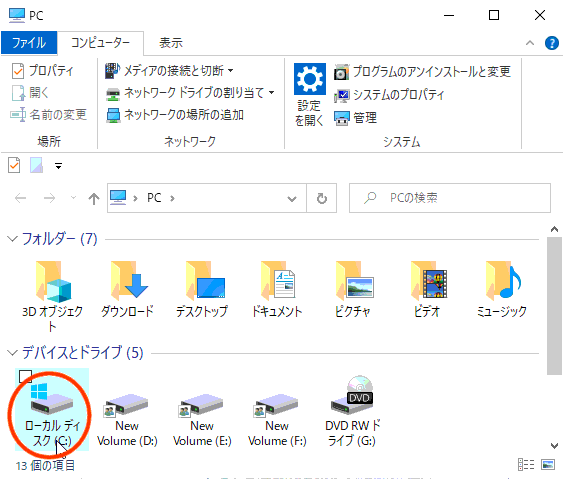The width and height of the screenshot is (564, 479).
Task: Click quick access properties checkmark icon
Action: 14,166
